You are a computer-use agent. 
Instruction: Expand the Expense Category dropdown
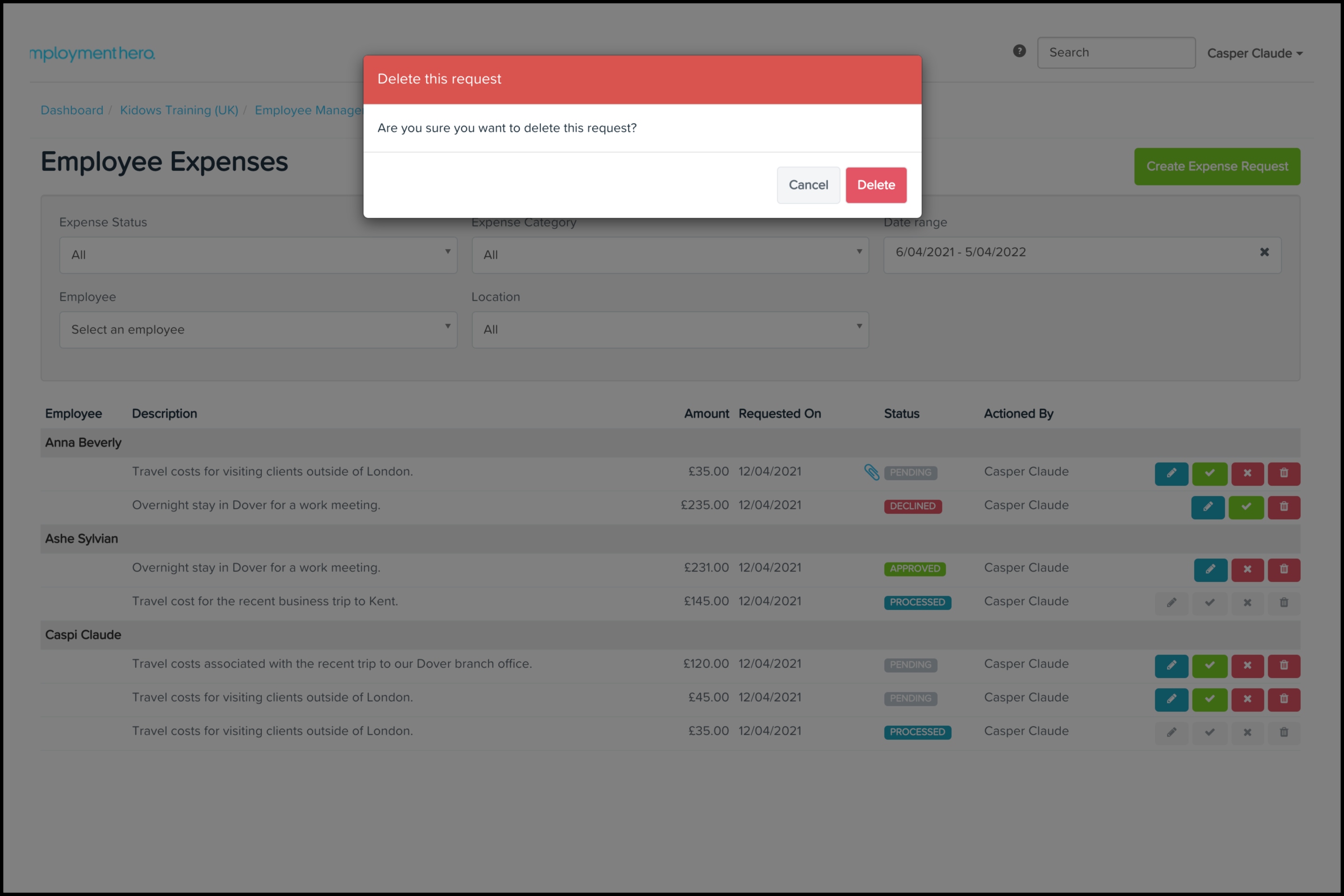pos(670,255)
